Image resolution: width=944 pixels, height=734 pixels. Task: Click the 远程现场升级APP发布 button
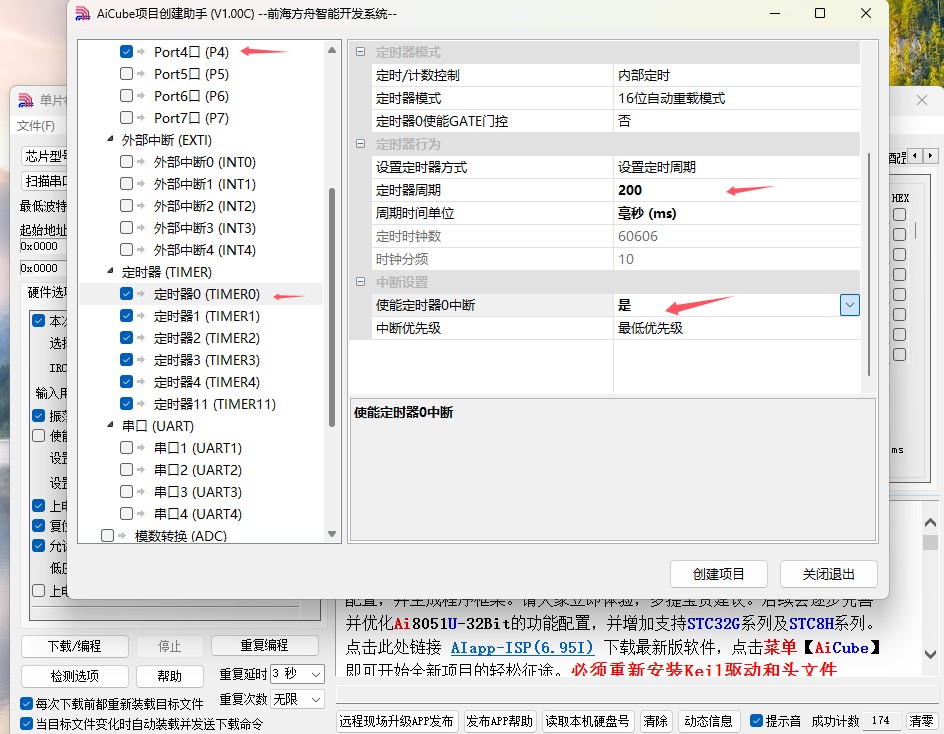[397, 721]
